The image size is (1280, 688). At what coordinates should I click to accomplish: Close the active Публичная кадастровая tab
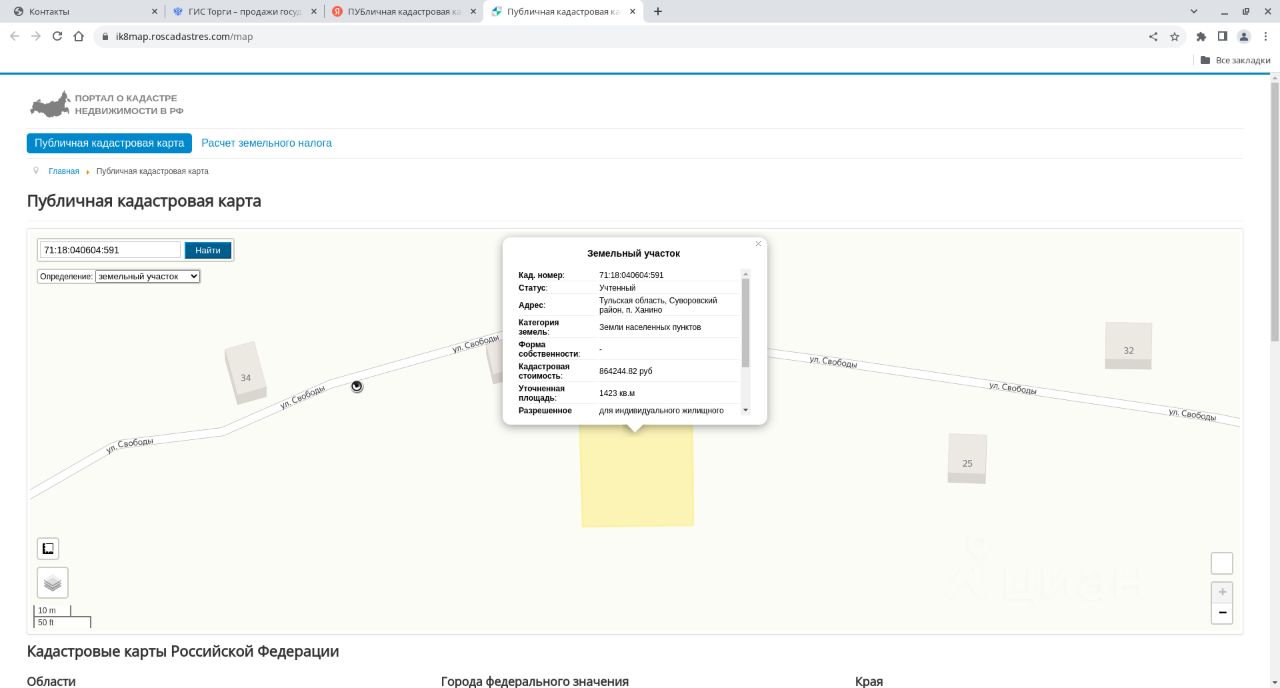632,11
